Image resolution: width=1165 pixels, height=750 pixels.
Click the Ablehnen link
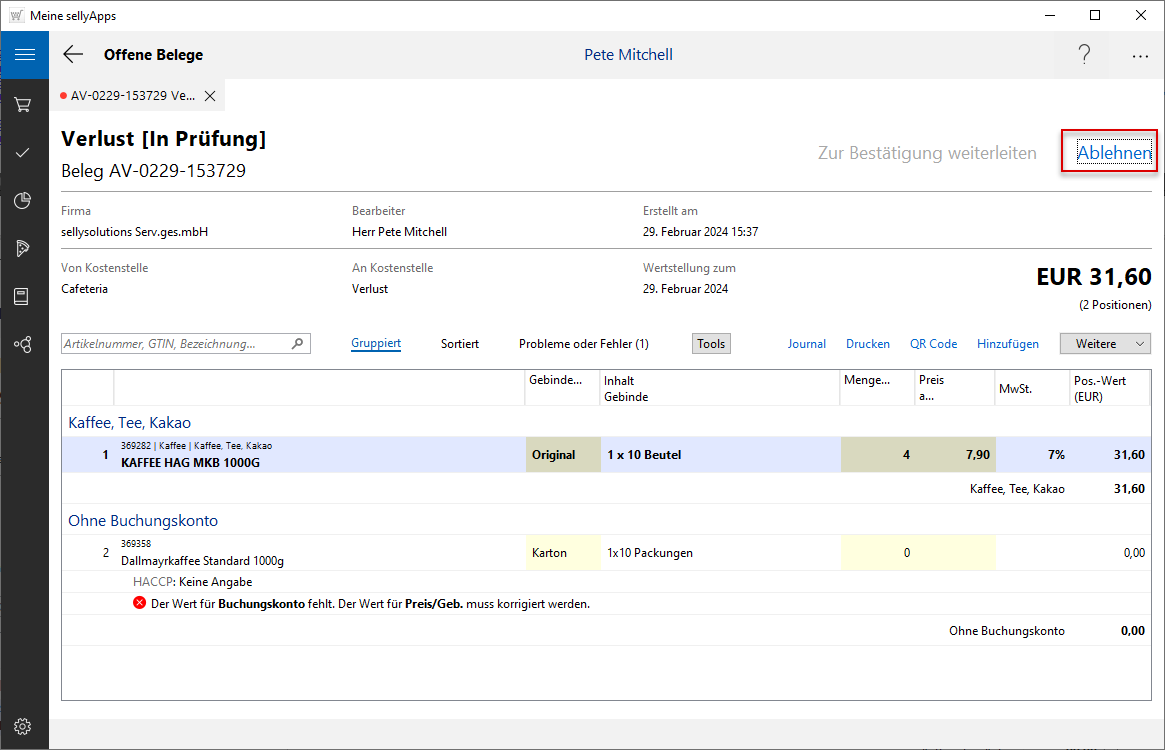pos(1113,153)
